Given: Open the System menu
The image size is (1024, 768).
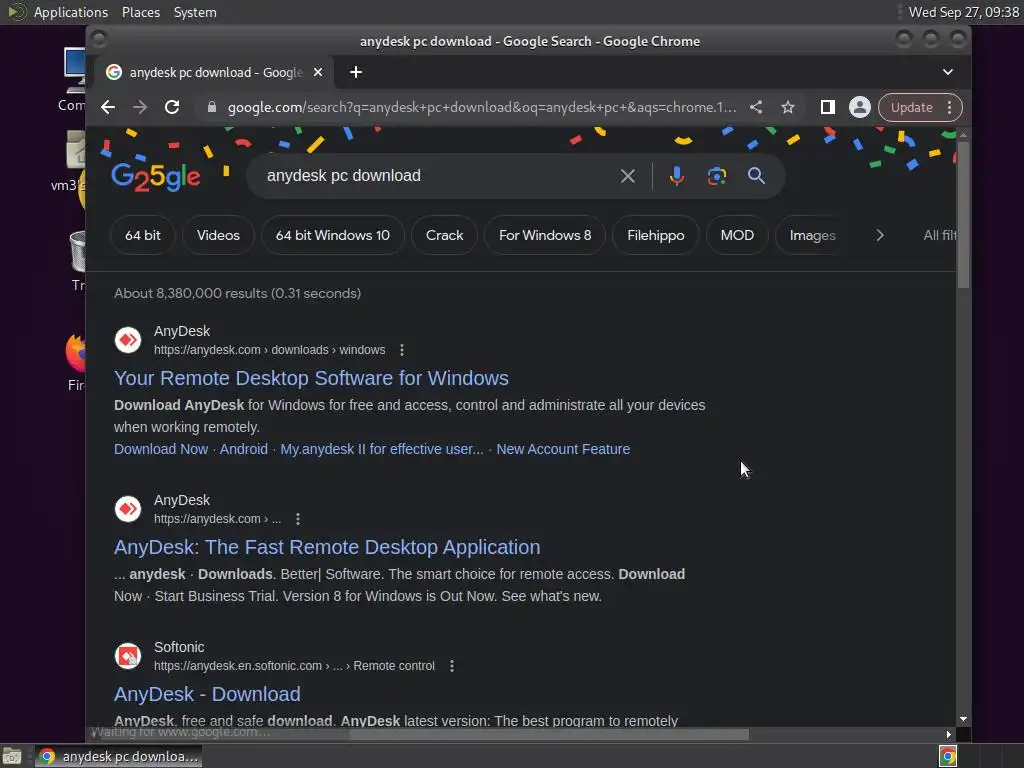Looking at the screenshot, I should (x=195, y=12).
